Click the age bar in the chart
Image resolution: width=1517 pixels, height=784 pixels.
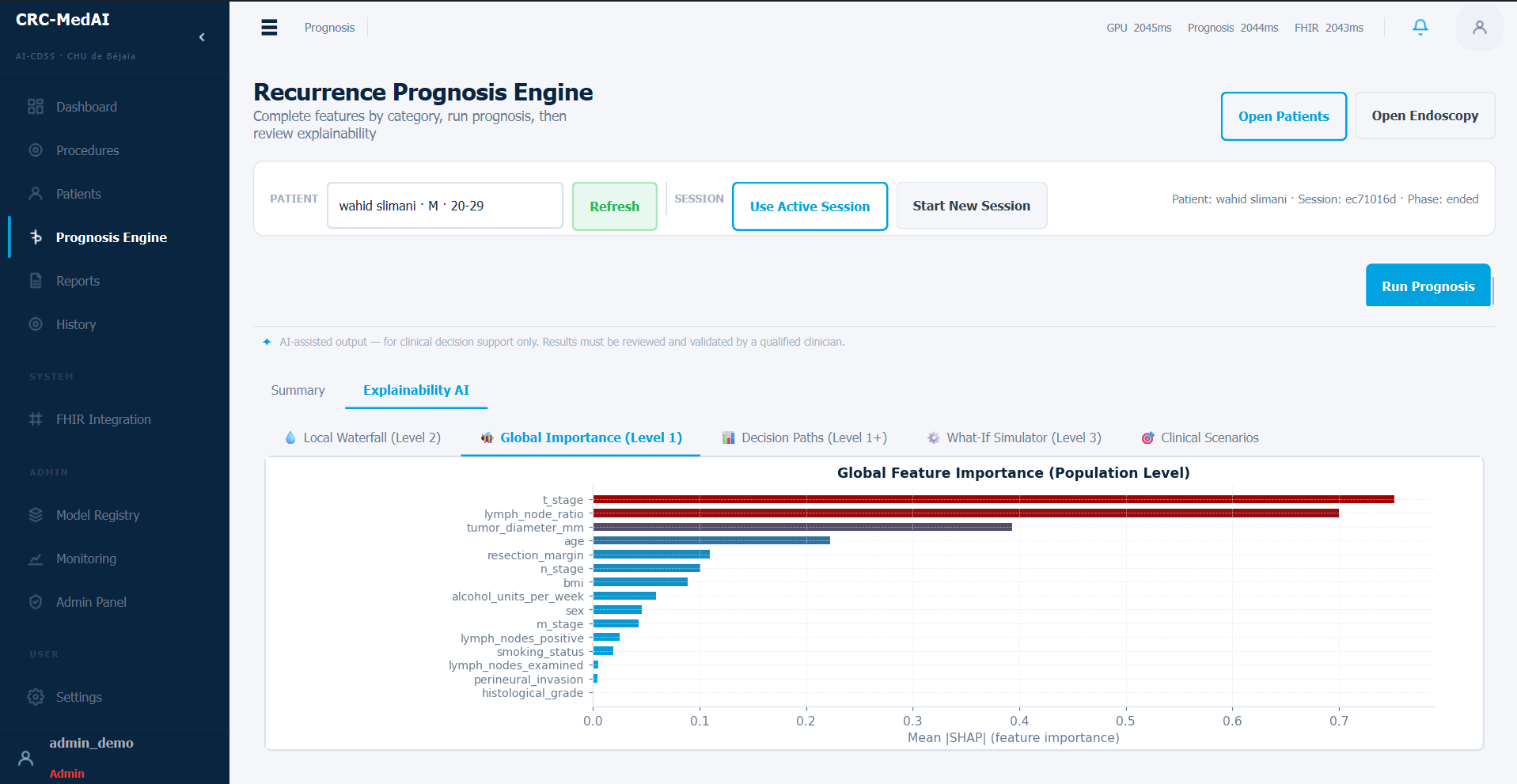[x=711, y=540]
